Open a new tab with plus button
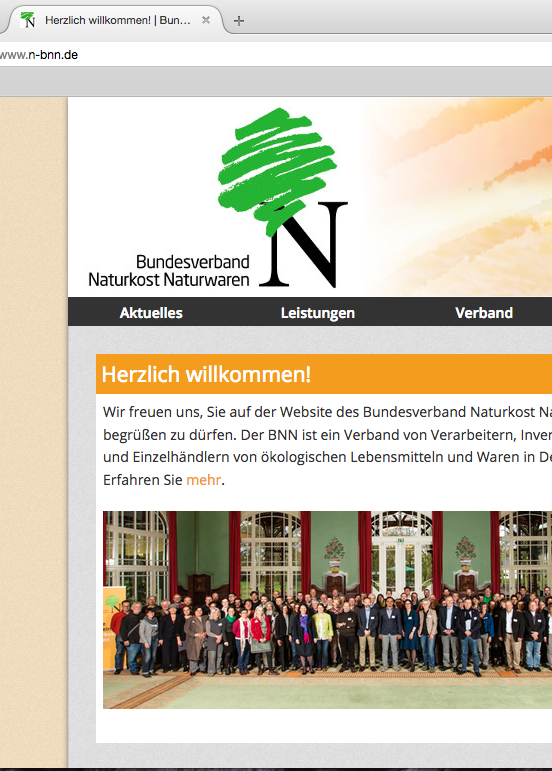The image size is (552, 771). [x=239, y=21]
